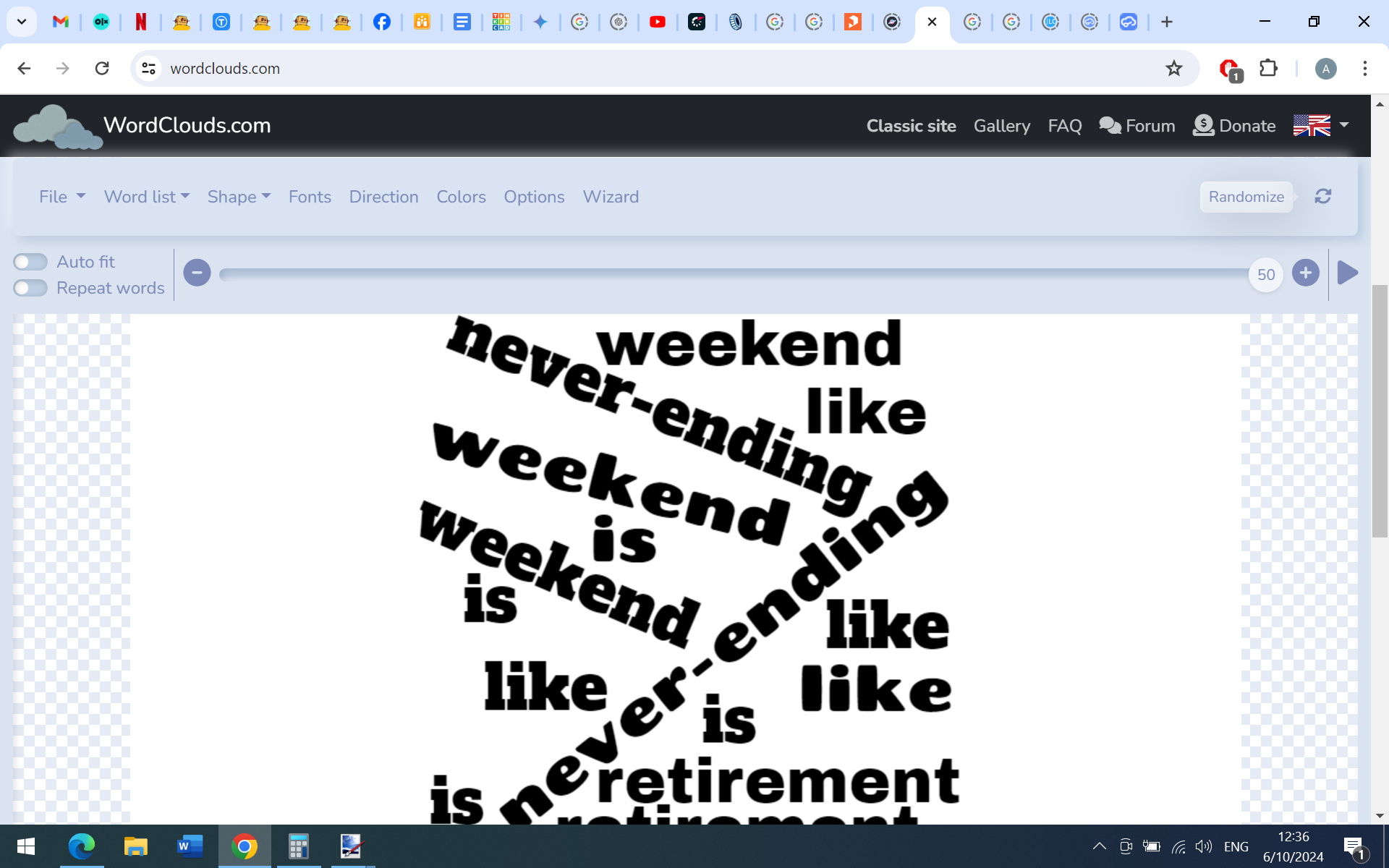Expand the Shape dropdown menu
Viewport: 1389px width, 868px height.
[239, 196]
